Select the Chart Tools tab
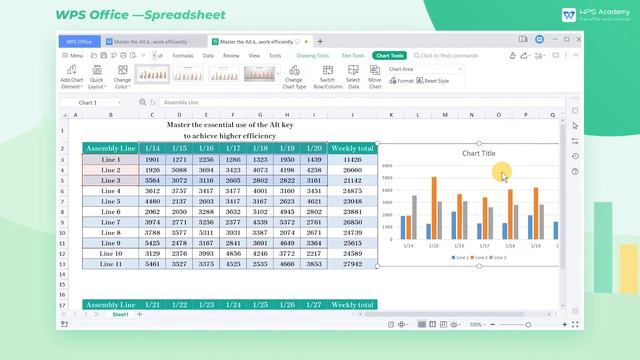640x360 pixels. pos(389,56)
